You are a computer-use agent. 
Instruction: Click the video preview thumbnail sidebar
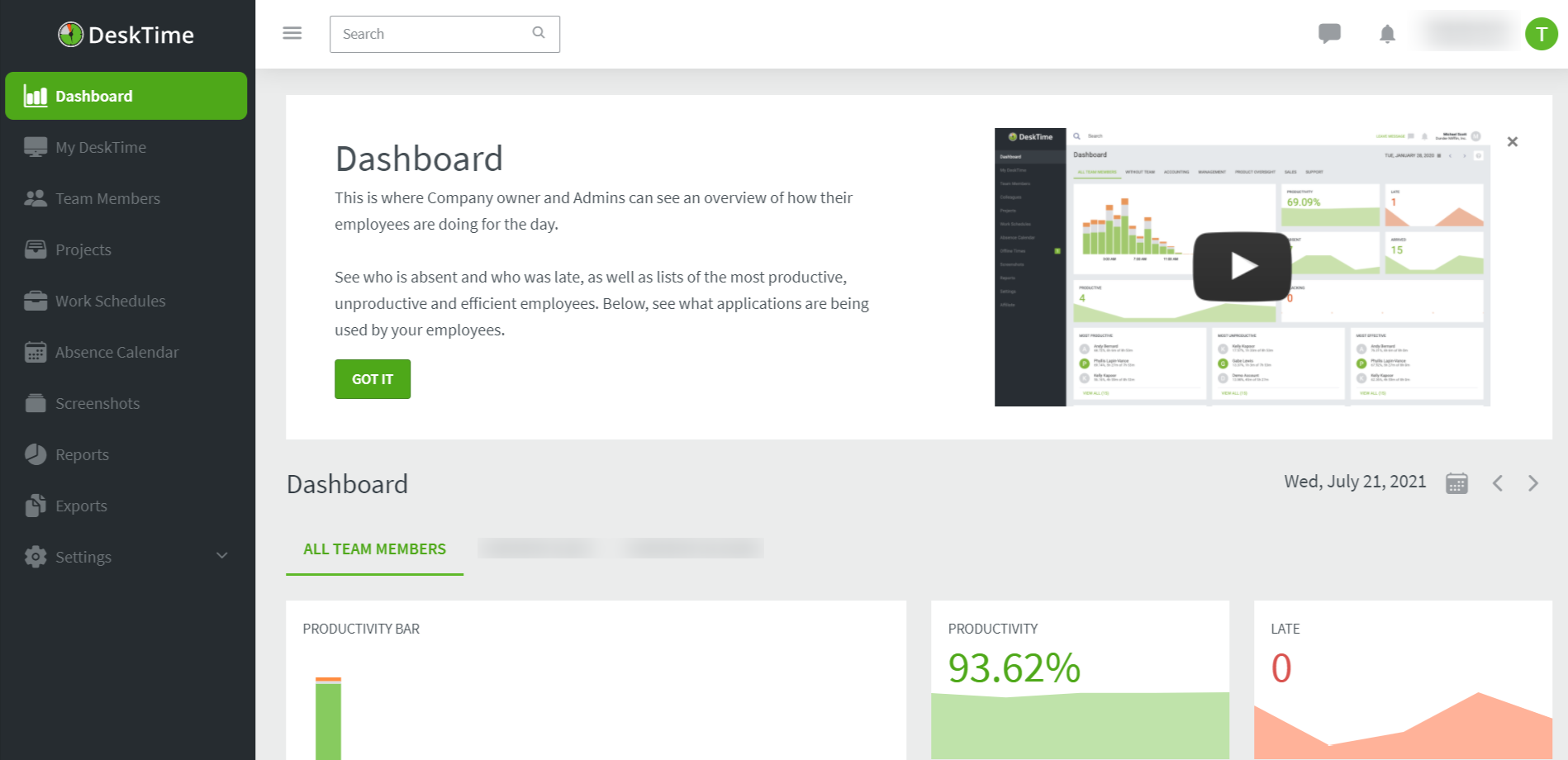point(1030,267)
